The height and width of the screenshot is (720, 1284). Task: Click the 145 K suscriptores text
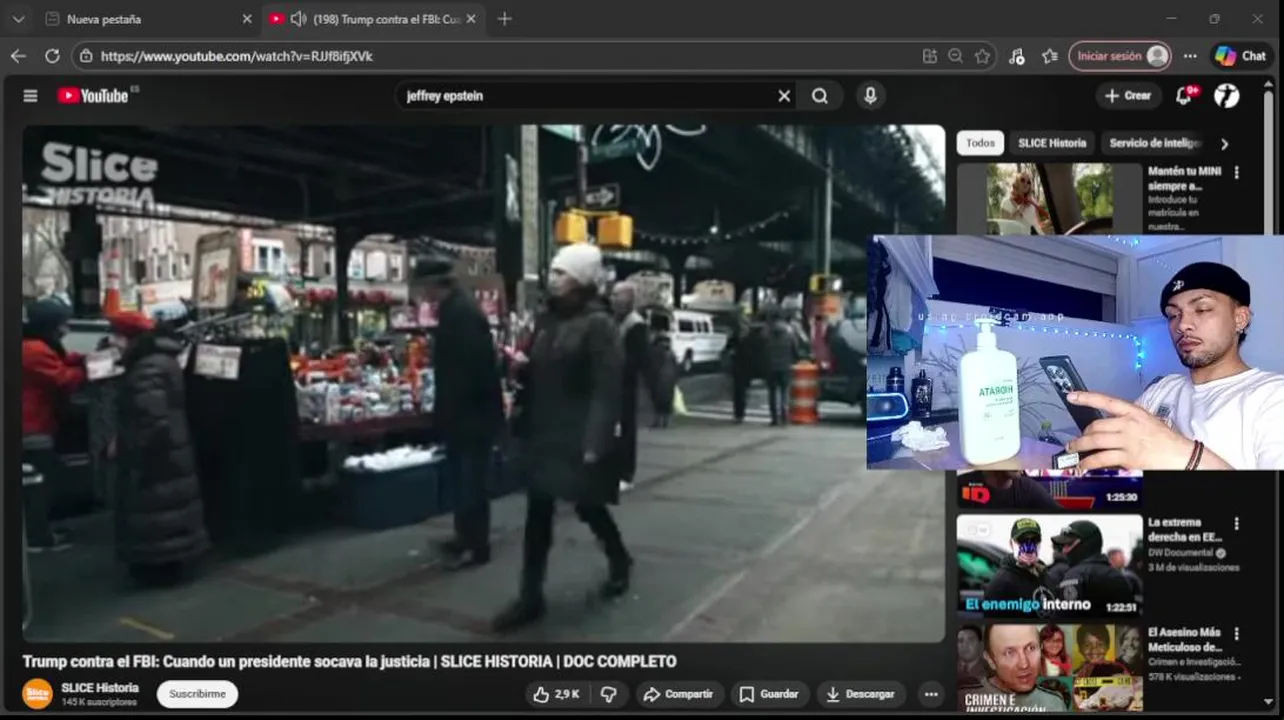[99, 703]
